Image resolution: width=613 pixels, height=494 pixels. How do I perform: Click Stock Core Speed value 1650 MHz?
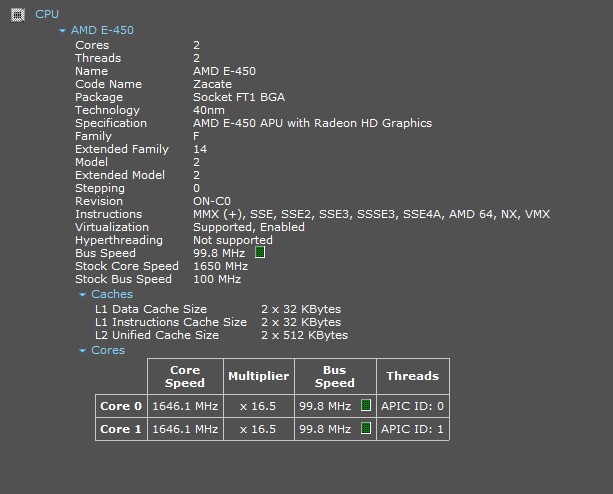click(x=220, y=266)
